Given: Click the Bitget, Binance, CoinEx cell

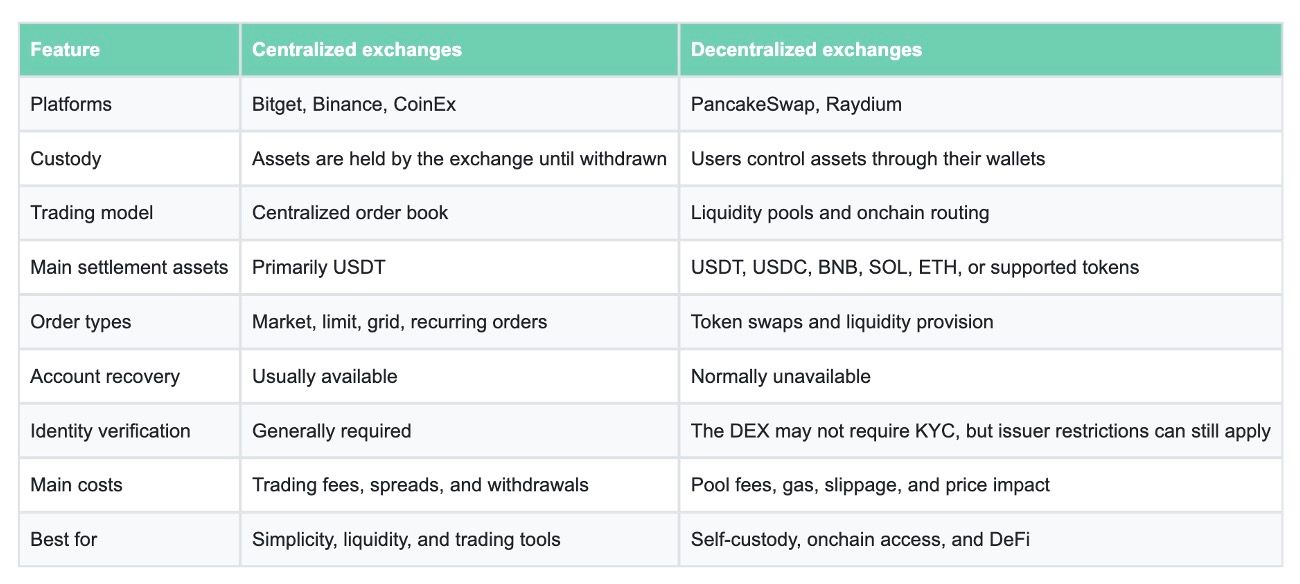Looking at the screenshot, I should coord(459,104).
